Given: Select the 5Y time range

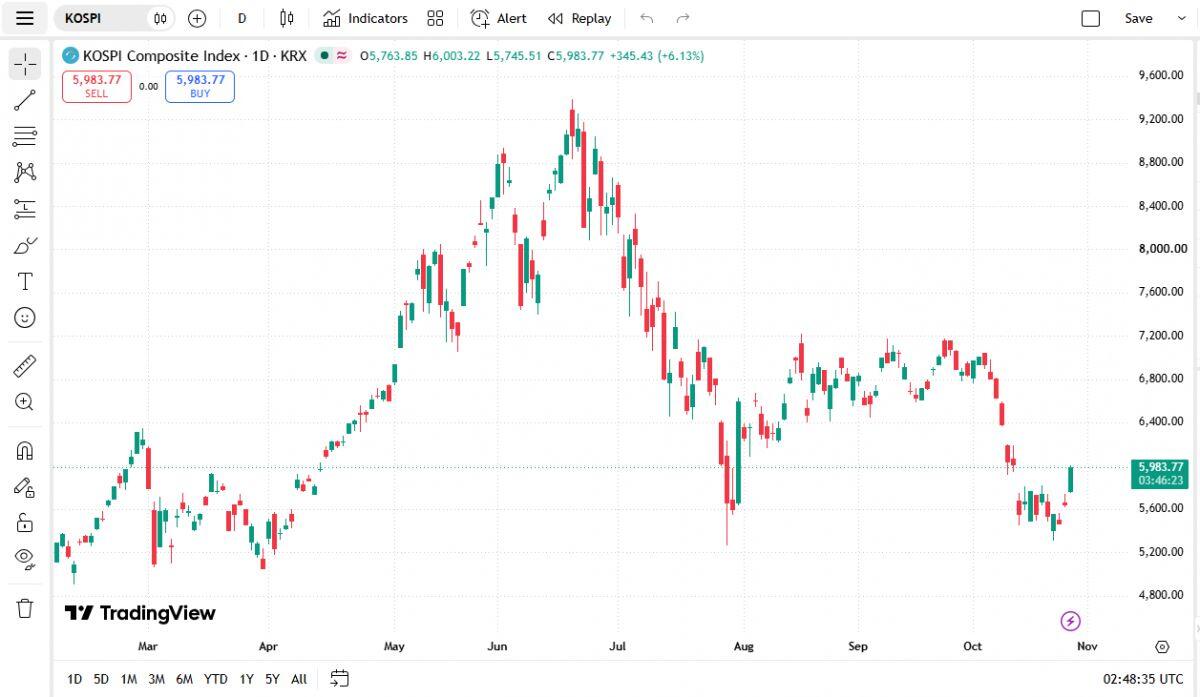Looking at the screenshot, I should [x=272, y=679].
